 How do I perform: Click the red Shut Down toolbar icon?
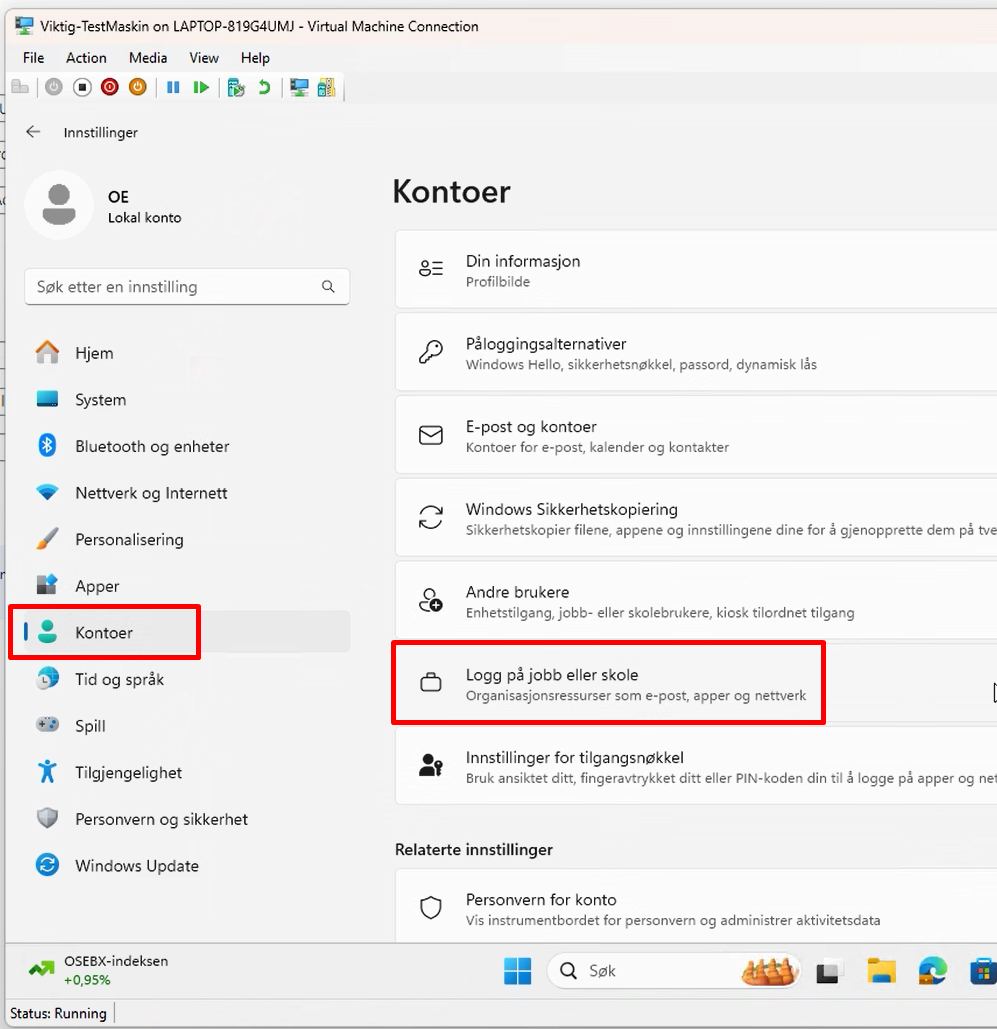110,87
